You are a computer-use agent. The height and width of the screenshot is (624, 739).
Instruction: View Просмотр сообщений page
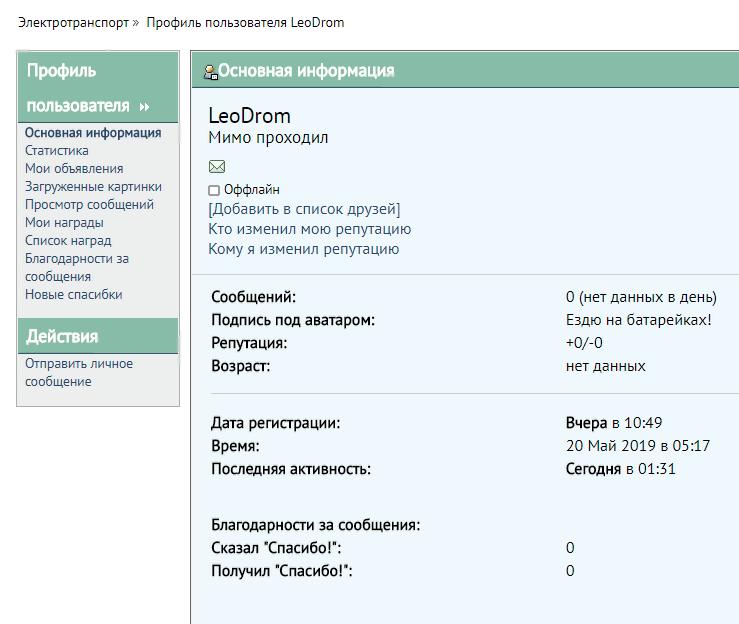tap(89, 205)
